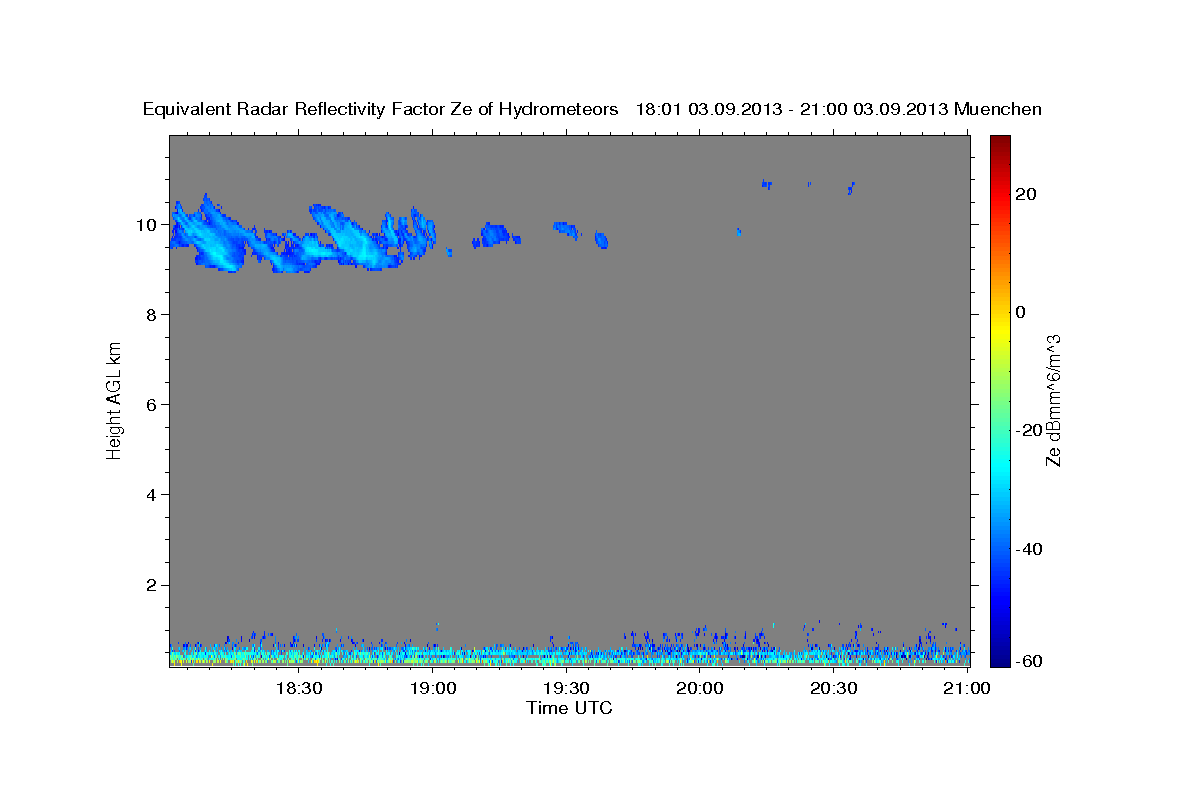Viewport: 1200px width, 800px height.
Task: Click the colorbar tick label 0
Action: (x=1021, y=312)
